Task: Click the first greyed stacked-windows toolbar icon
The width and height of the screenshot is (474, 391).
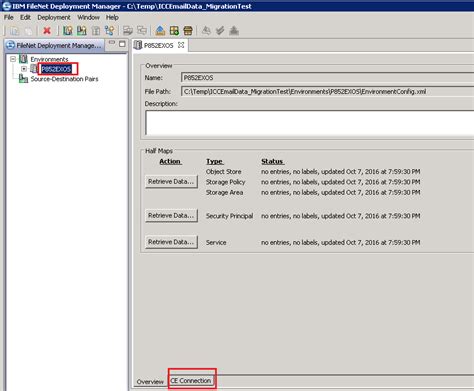Action: click(128, 31)
